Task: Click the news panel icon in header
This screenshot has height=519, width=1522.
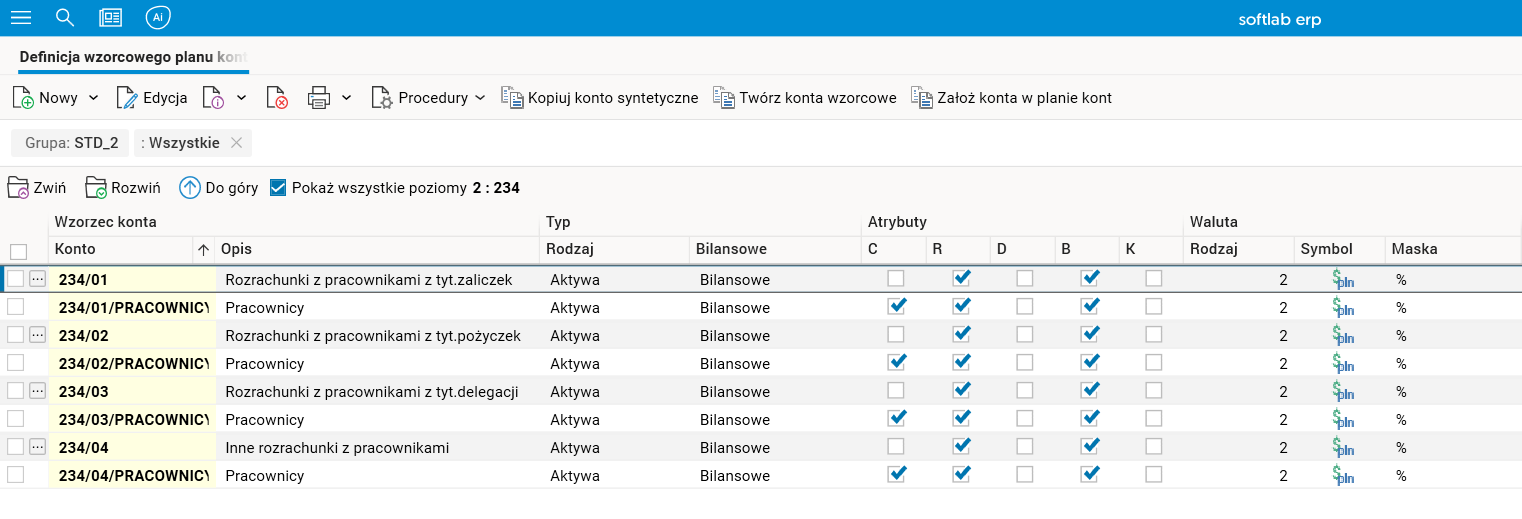Action: (111, 18)
